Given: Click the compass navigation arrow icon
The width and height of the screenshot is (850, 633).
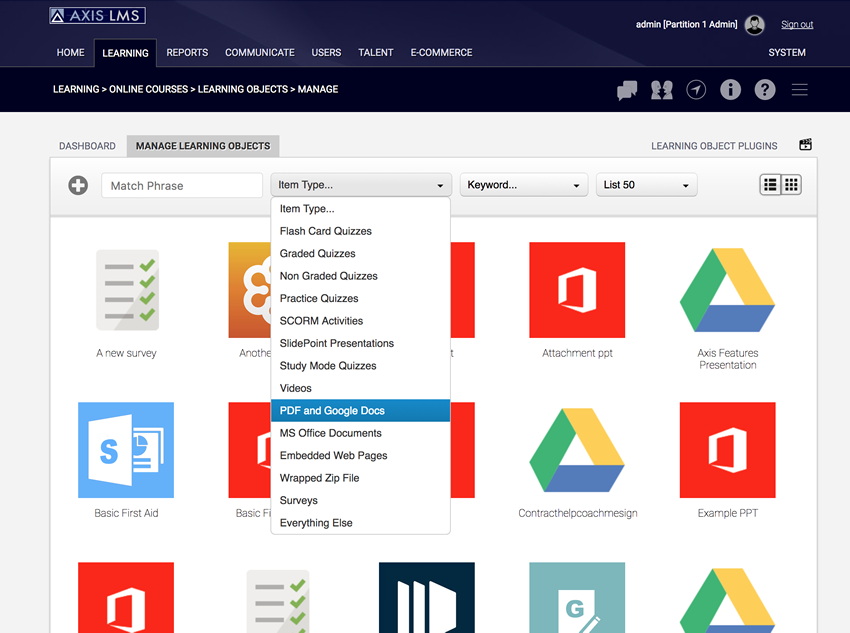Looking at the screenshot, I should coord(696,90).
